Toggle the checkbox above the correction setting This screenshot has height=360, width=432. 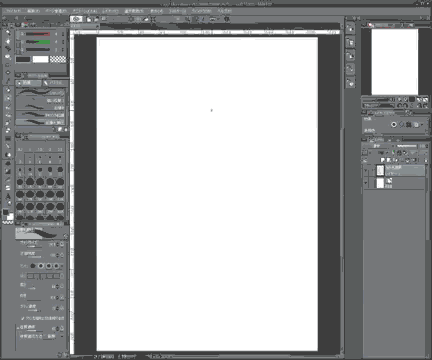tap(23, 318)
